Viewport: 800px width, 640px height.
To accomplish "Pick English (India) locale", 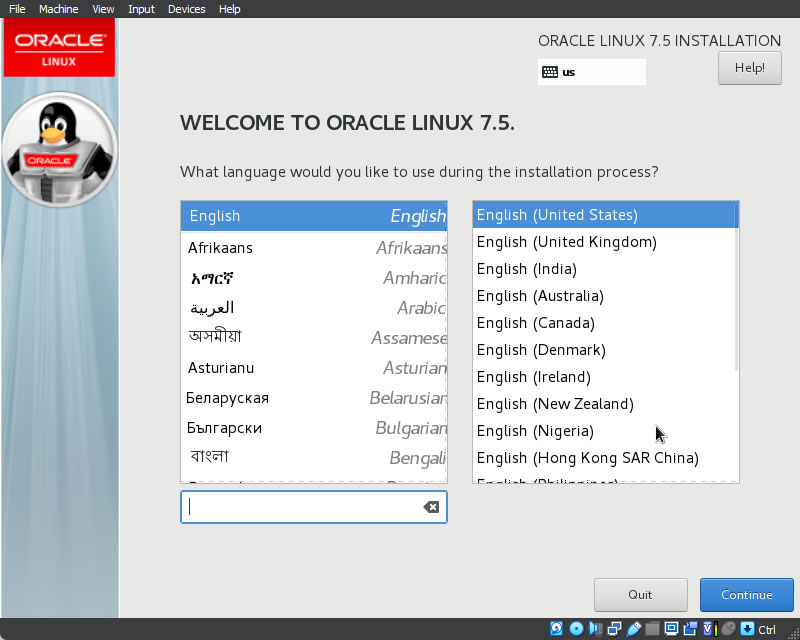I will pyautogui.click(x=605, y=269).
